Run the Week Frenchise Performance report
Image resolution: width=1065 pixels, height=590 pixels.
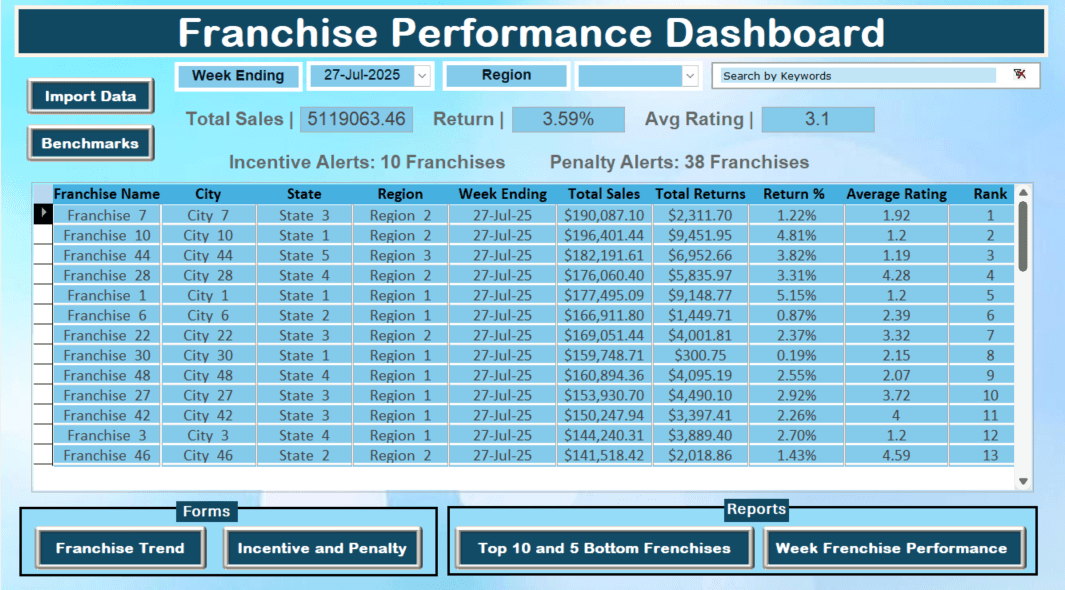point(894,548)
